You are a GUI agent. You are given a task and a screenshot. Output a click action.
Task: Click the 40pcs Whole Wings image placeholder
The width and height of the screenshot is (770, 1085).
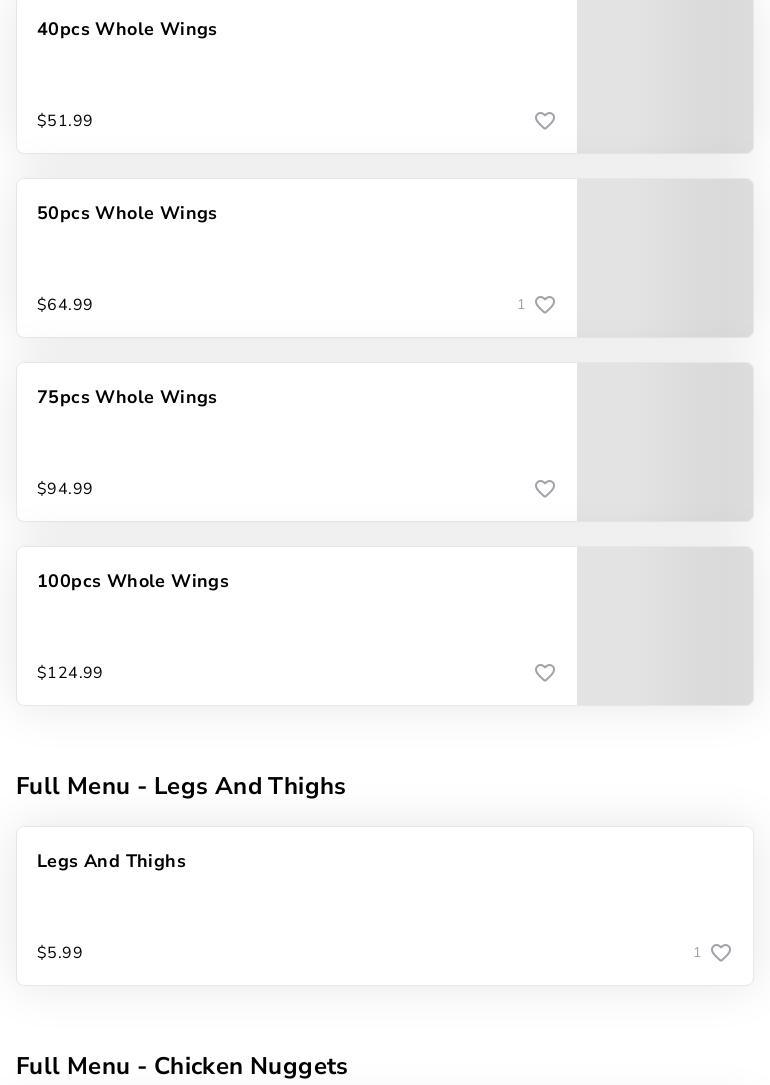click(x=665, y=76)
